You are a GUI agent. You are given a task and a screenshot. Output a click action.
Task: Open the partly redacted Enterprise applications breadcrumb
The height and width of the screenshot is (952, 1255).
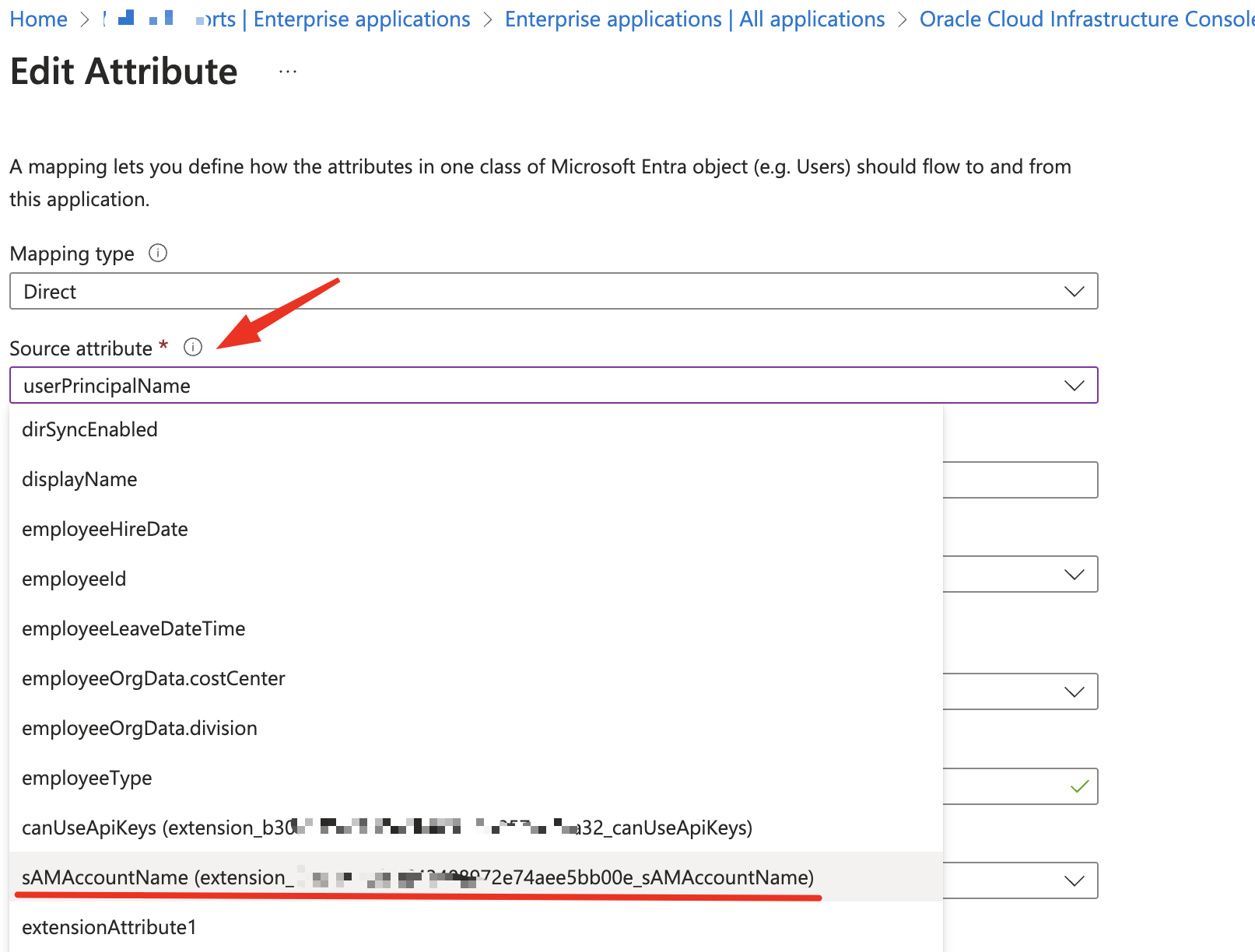287,19
